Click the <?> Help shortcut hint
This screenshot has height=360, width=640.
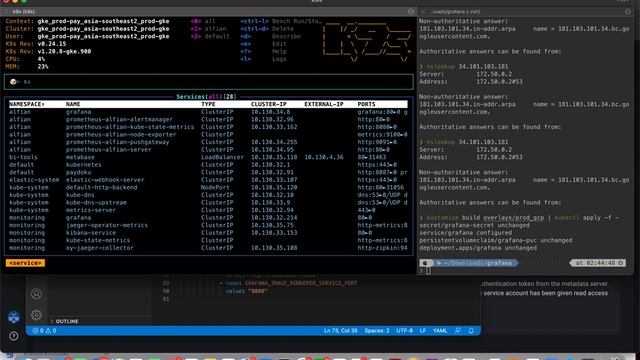(263, 51)
